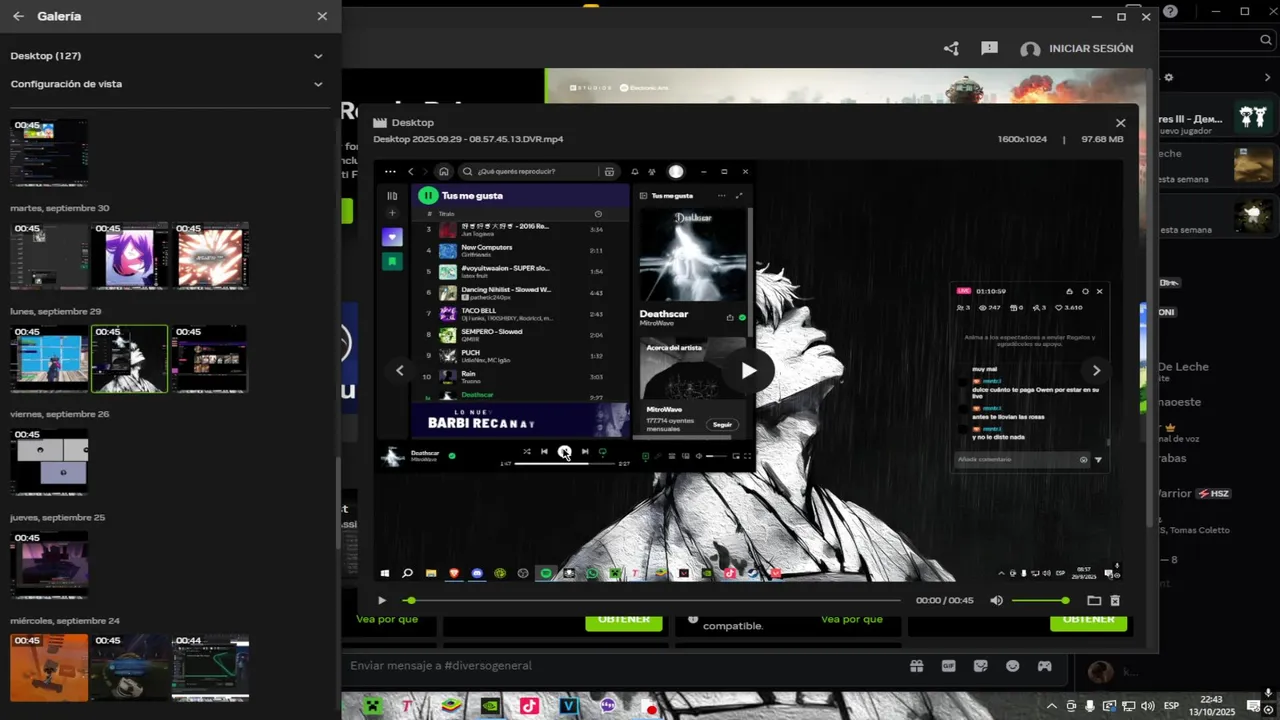This screenshot has height=720, width=1280.
Task: Open the third thumbnail under lunes, septiembre 29
Action: pos(210,359)
